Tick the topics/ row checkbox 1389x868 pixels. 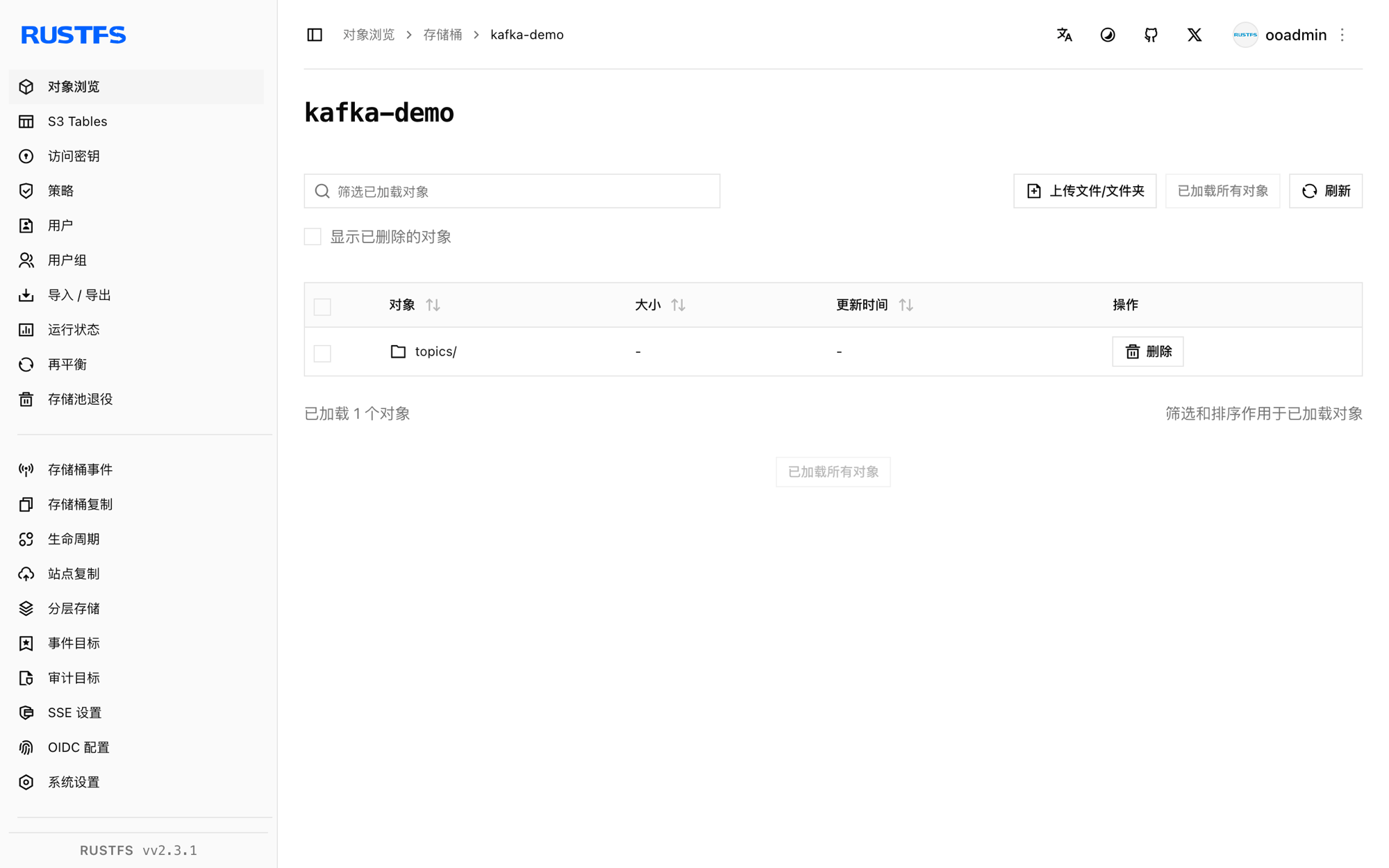pyautogui.click(x=322, y=353)
